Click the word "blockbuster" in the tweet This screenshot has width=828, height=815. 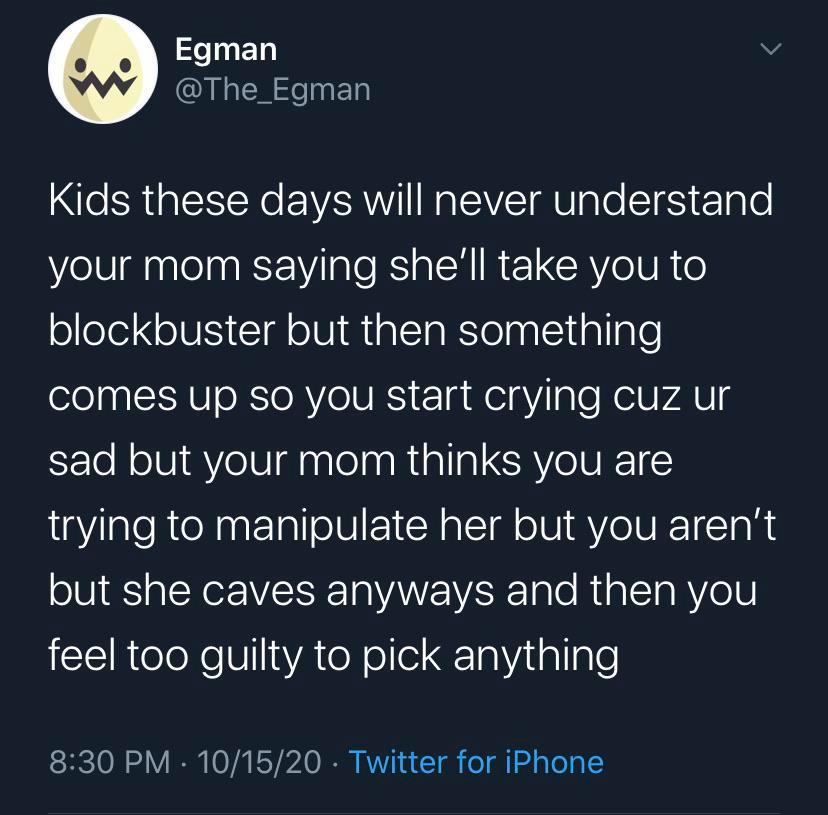pyautogui.click(x=161, y=332)
